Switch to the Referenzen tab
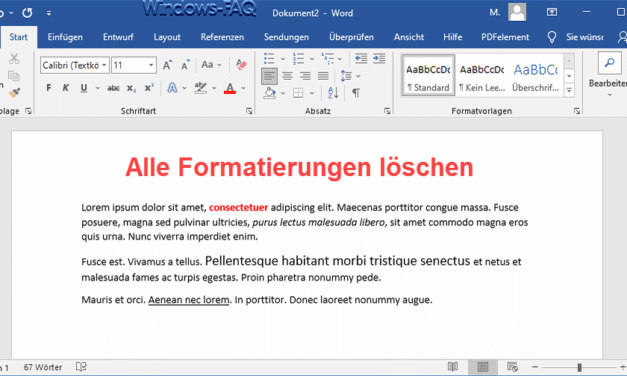Viewport: 627px width, 376px height. tap(222, 37)
